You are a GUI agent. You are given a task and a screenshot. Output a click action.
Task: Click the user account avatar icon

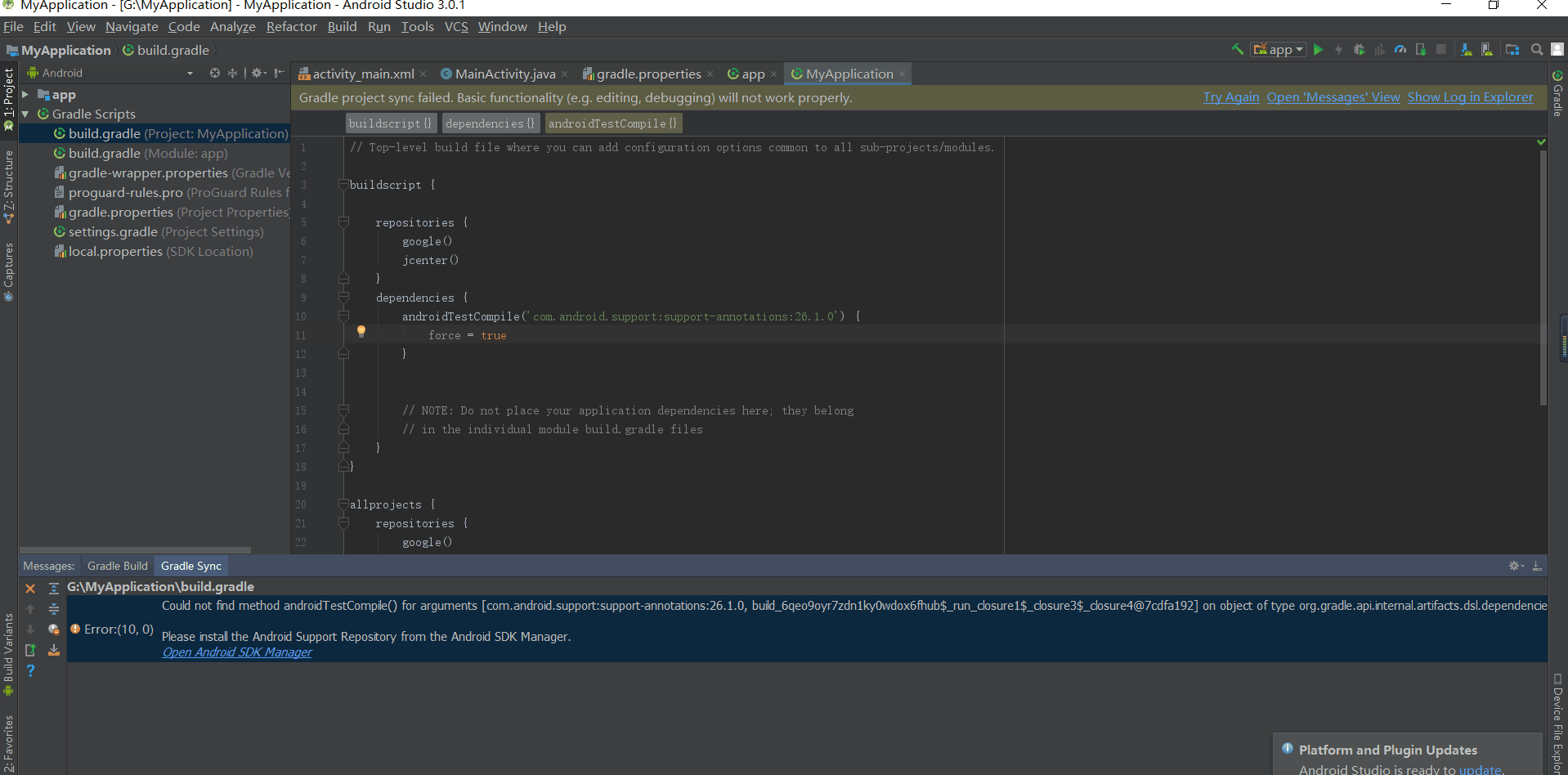coord(1557,50)
